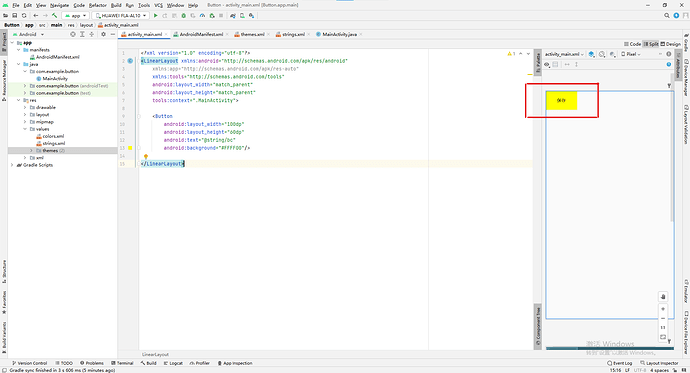Viewport: 690px width, 373px height.
Task: Click the Make Project hammer icon
Action: tap(55, 15)
